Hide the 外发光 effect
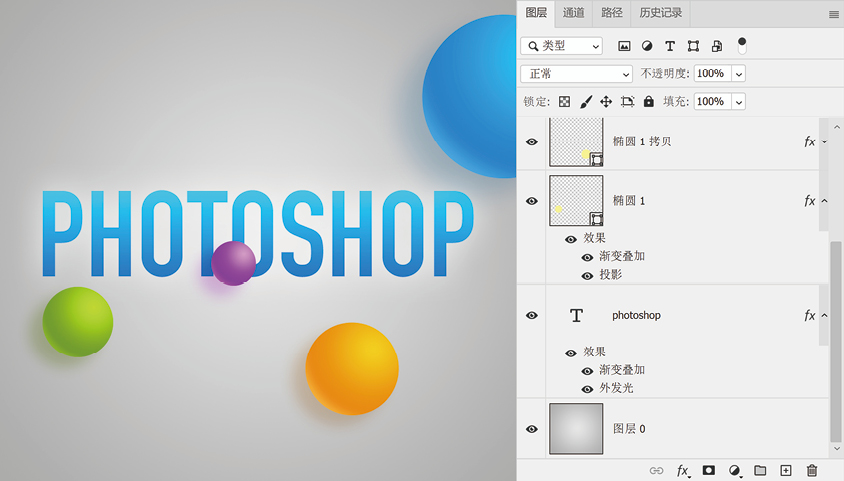This screenshot has width=844, height=481. [x=587, y=390]
